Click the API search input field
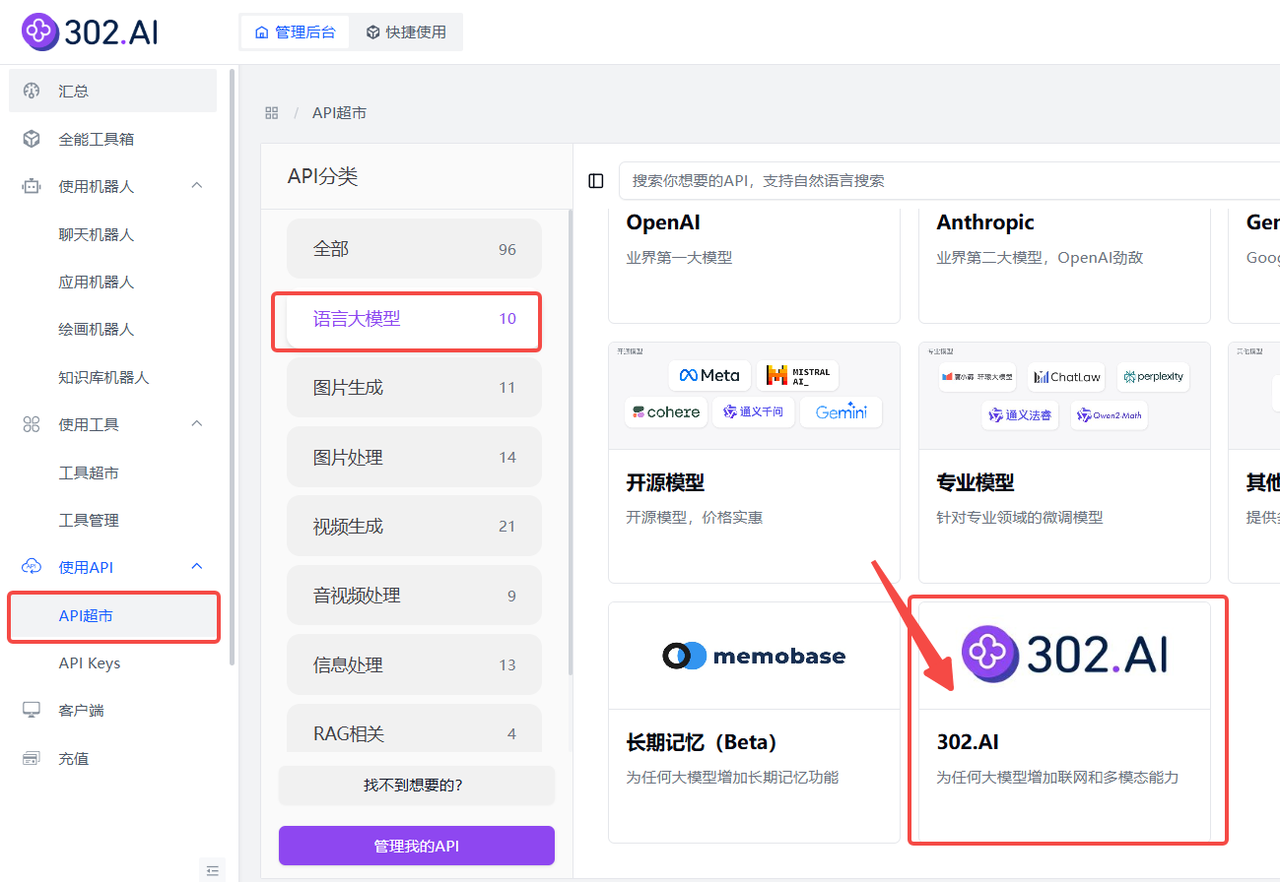The height and width of the screenshot is (882, 1280). click(950, 181)
